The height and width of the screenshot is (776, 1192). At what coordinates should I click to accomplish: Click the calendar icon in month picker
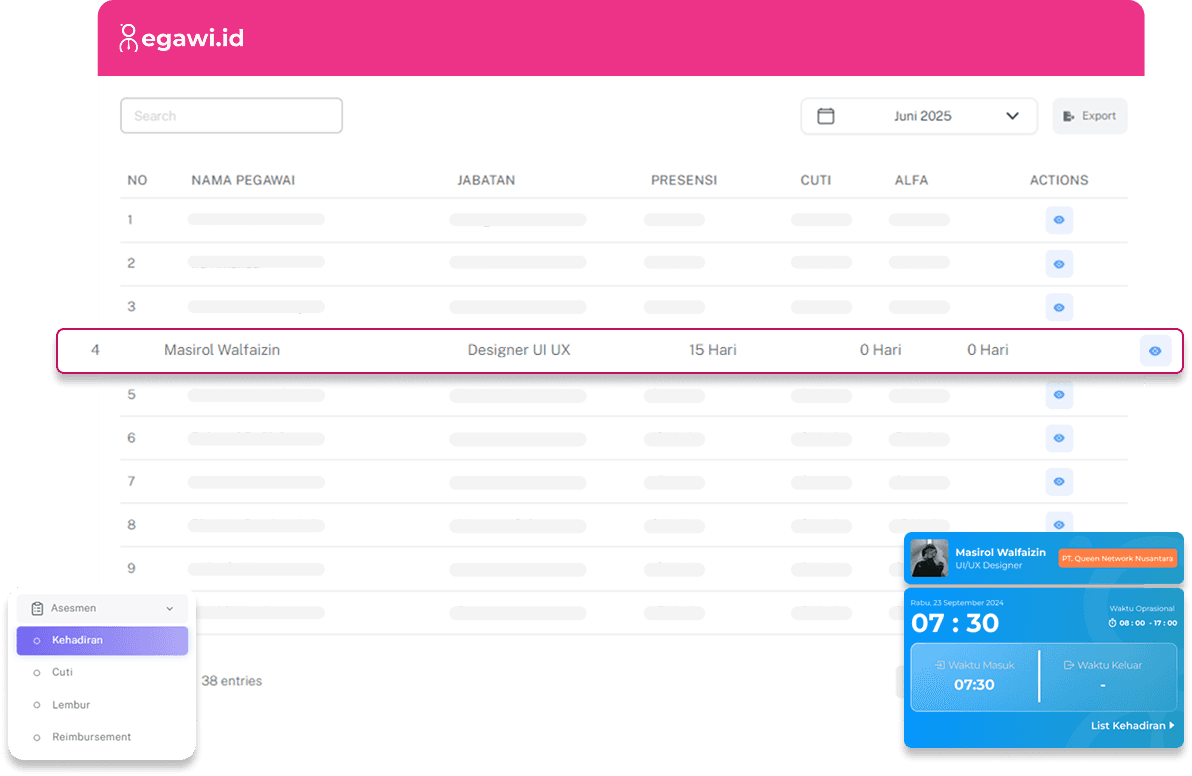click(x=826, y=116)
